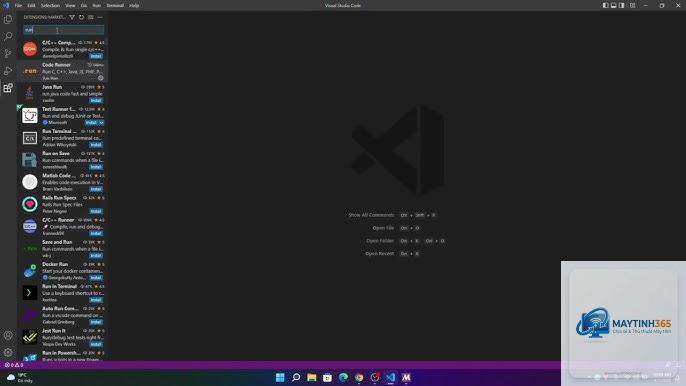This screenshot has height=386, width=686.
Task: Open Microsoft Edge from taskbar
Action: click(343, 377)
